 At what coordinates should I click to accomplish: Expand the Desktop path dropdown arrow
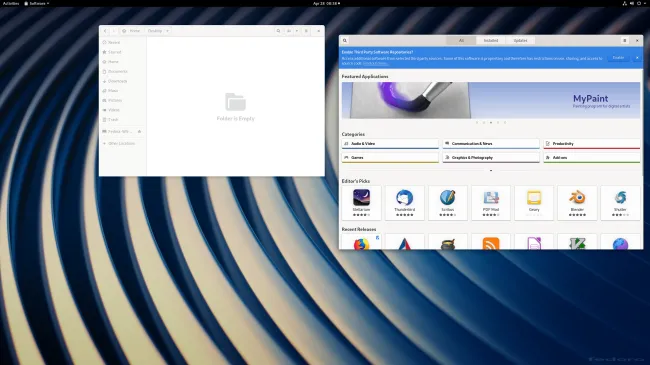pyautogui.click(x=167, y=31)
